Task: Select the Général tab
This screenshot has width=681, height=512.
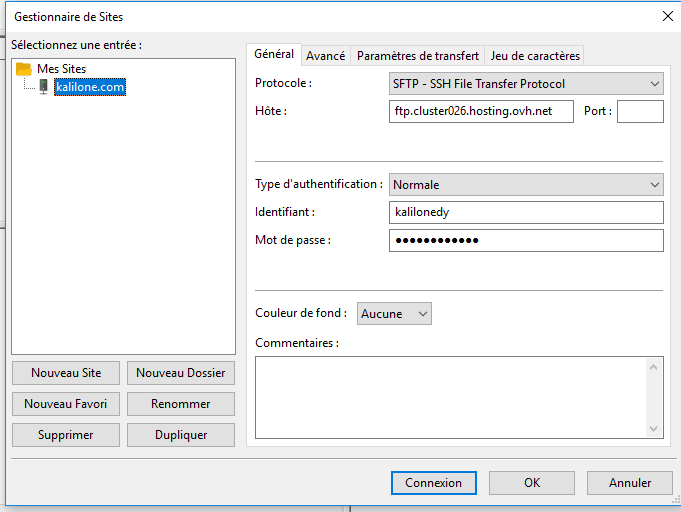Action: (x=274, y=55)
